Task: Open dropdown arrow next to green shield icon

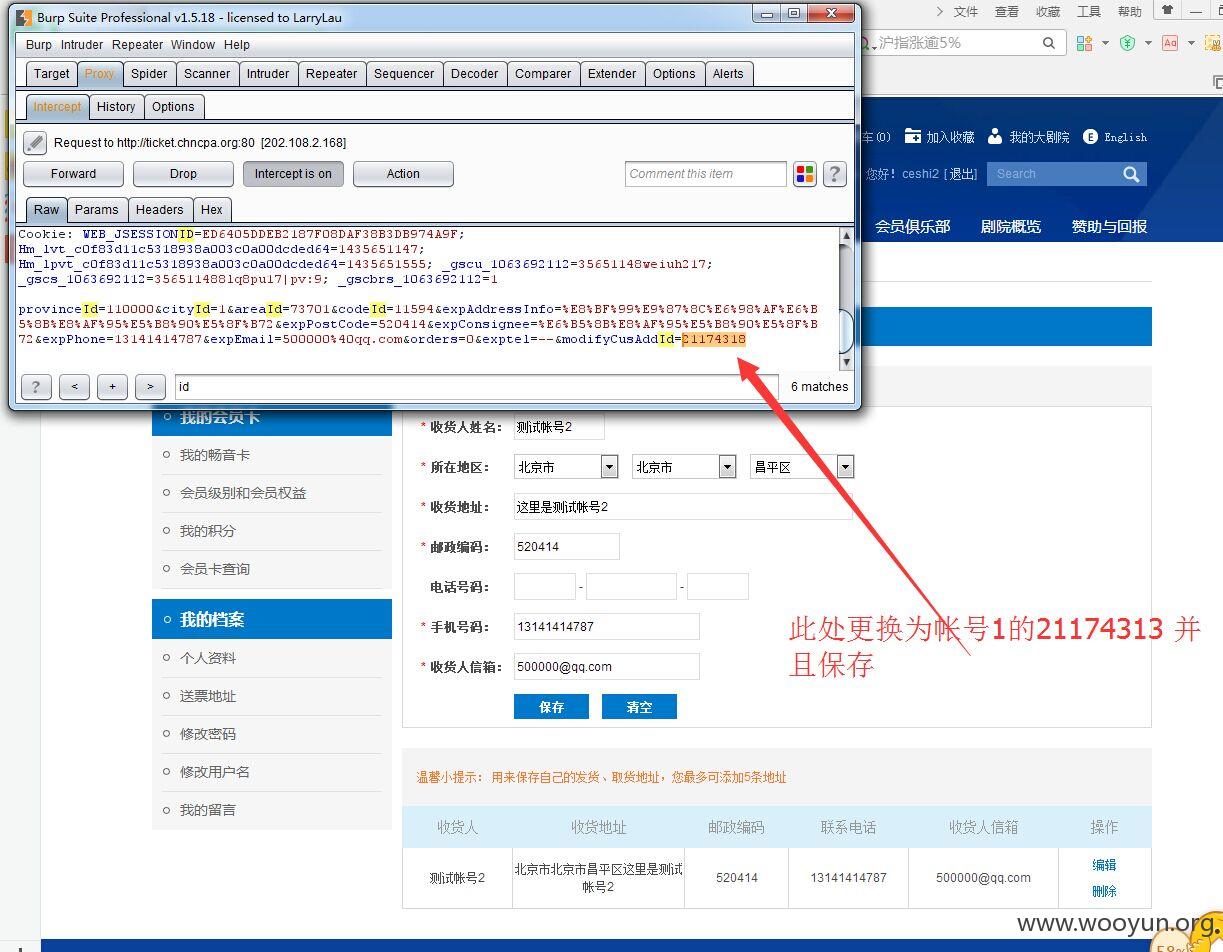Action: pyautogui.click(x=1148, y=43)
